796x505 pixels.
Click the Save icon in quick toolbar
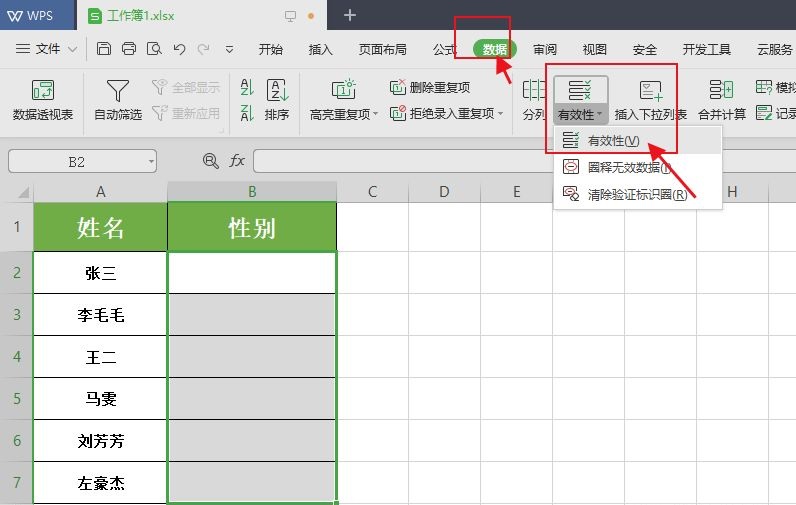pos(104,49)
